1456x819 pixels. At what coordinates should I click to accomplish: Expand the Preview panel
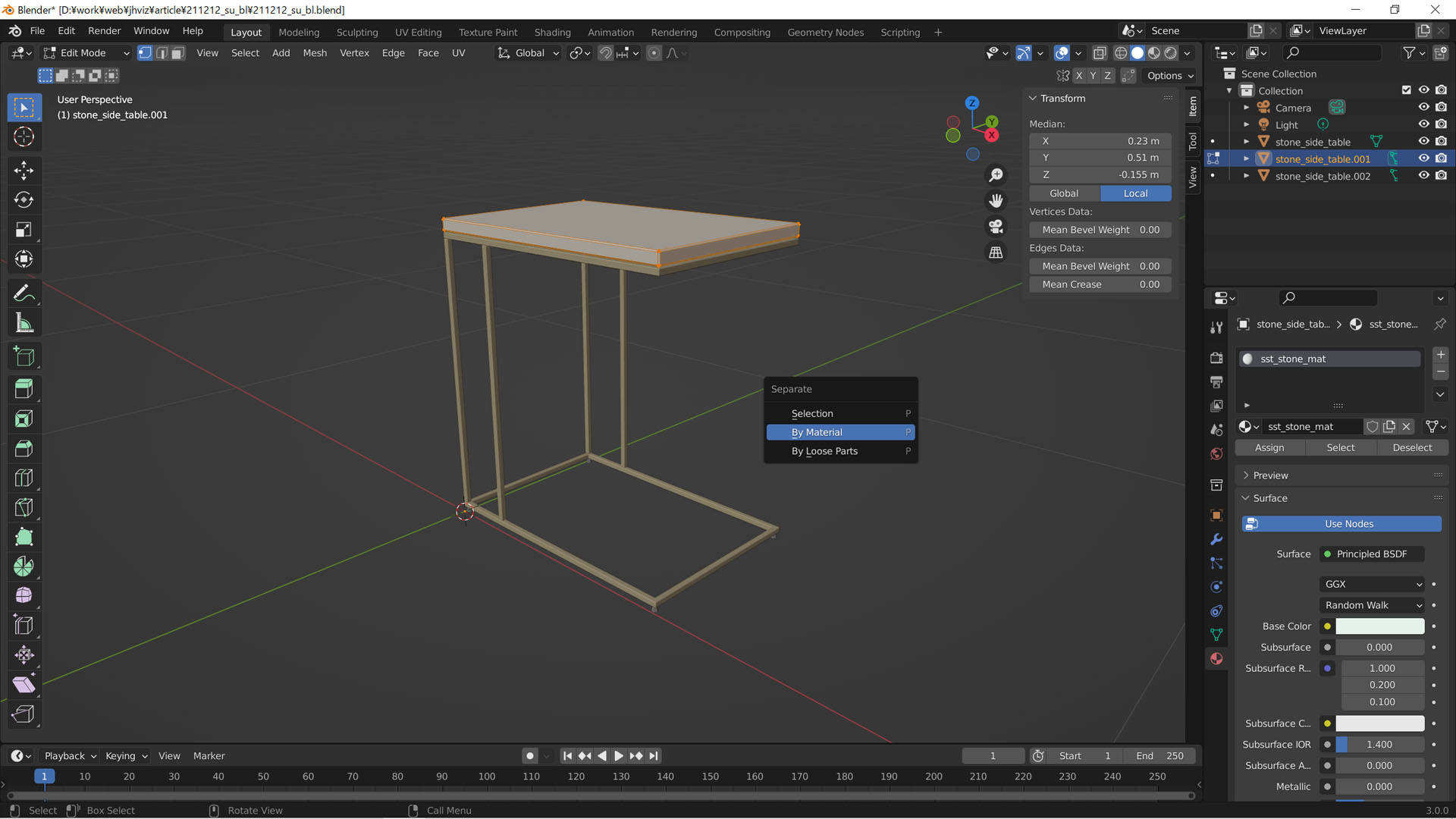pos(1342,475)
